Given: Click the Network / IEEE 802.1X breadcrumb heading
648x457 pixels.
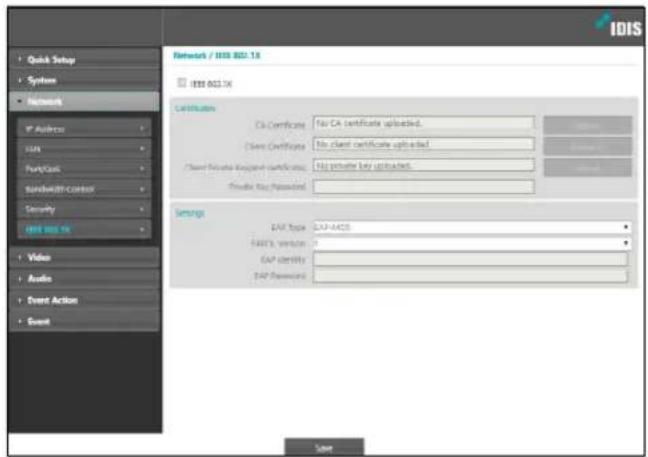Looking at the screenshot, I should click(x=217, y=55).
